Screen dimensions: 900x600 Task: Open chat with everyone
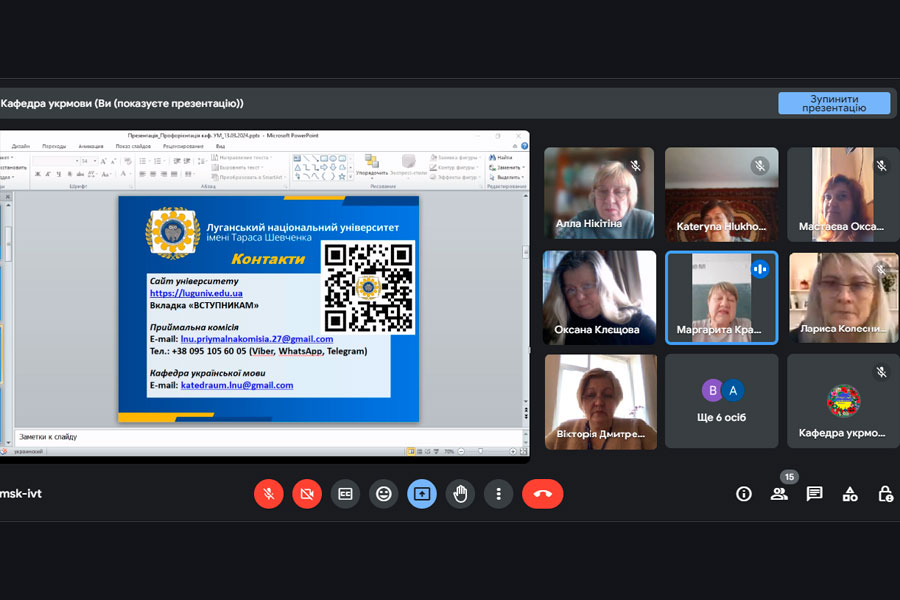814,494
